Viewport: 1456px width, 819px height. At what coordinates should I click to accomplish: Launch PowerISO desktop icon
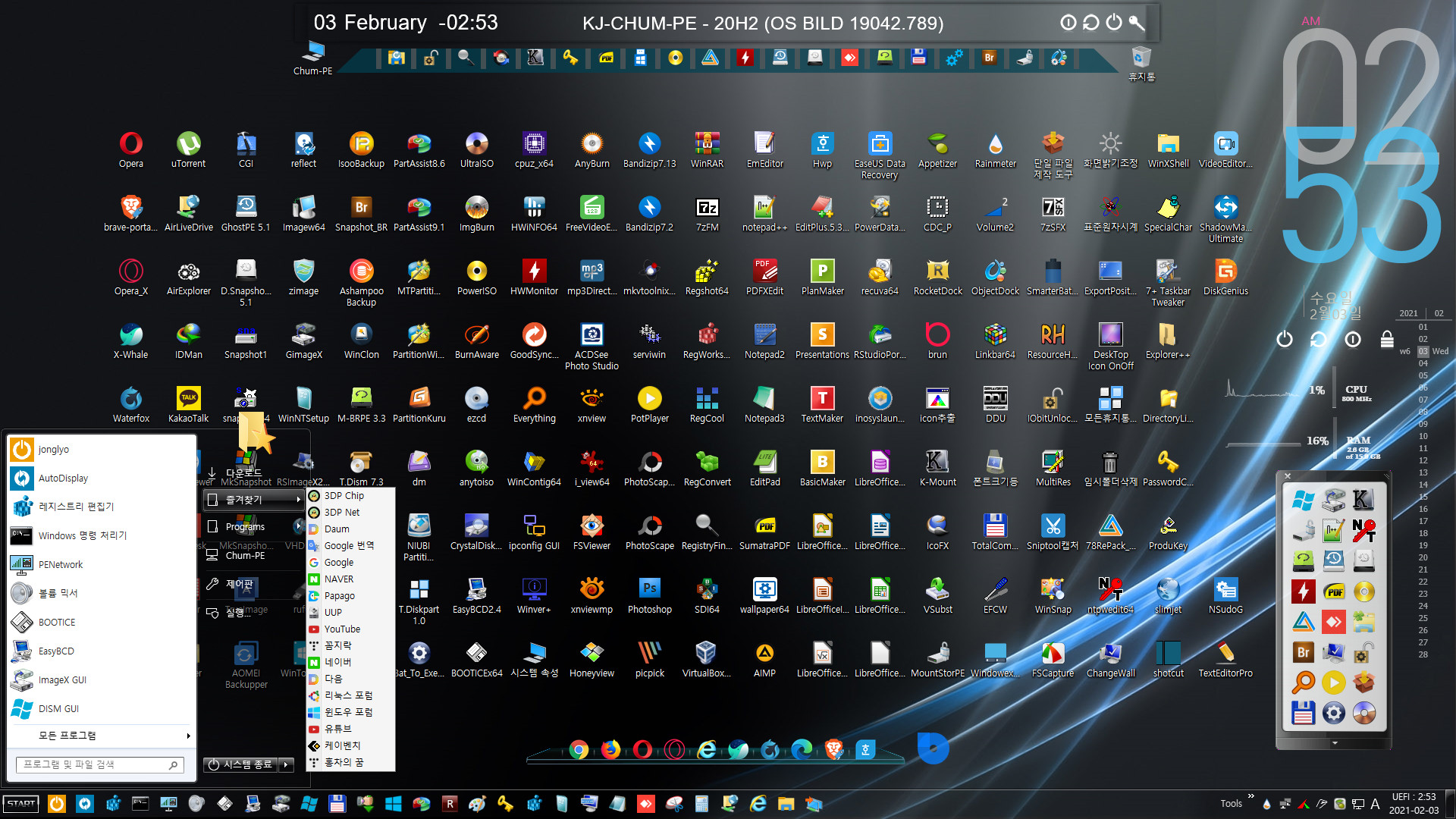coord(476,277)
